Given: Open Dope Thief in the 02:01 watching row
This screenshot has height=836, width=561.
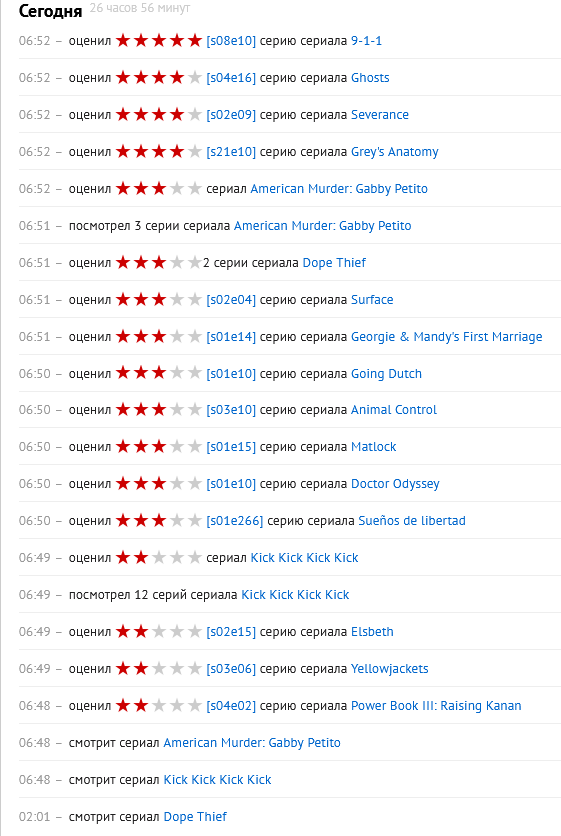Looking at the screenshot, I should pyautogui.click(x=195, y=817).
